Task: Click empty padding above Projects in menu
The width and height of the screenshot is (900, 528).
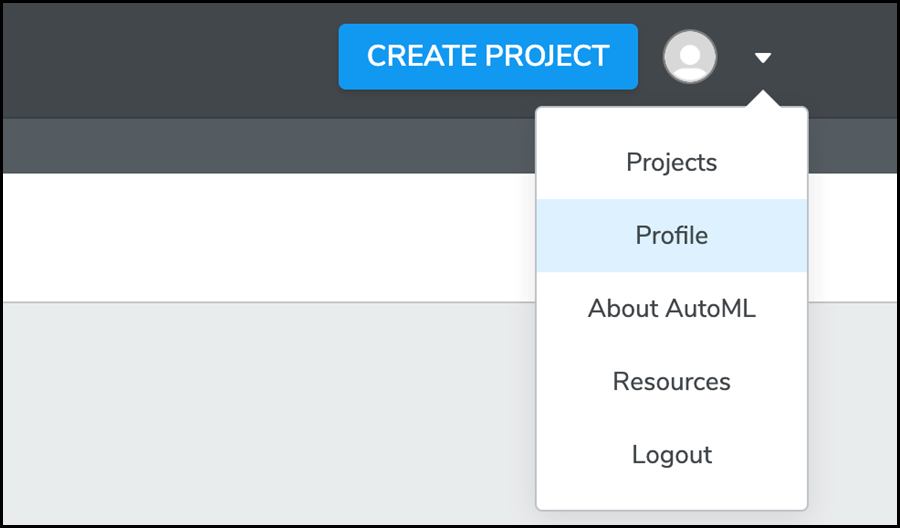Action: click(x=672, y=117)
